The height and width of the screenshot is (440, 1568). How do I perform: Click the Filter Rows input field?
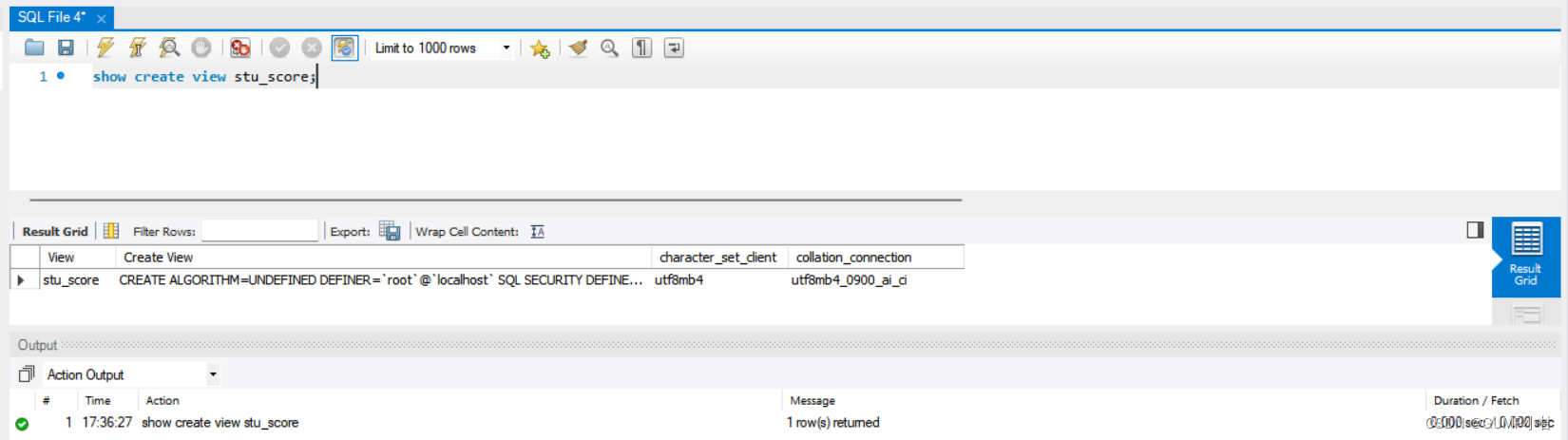(259, 231)
